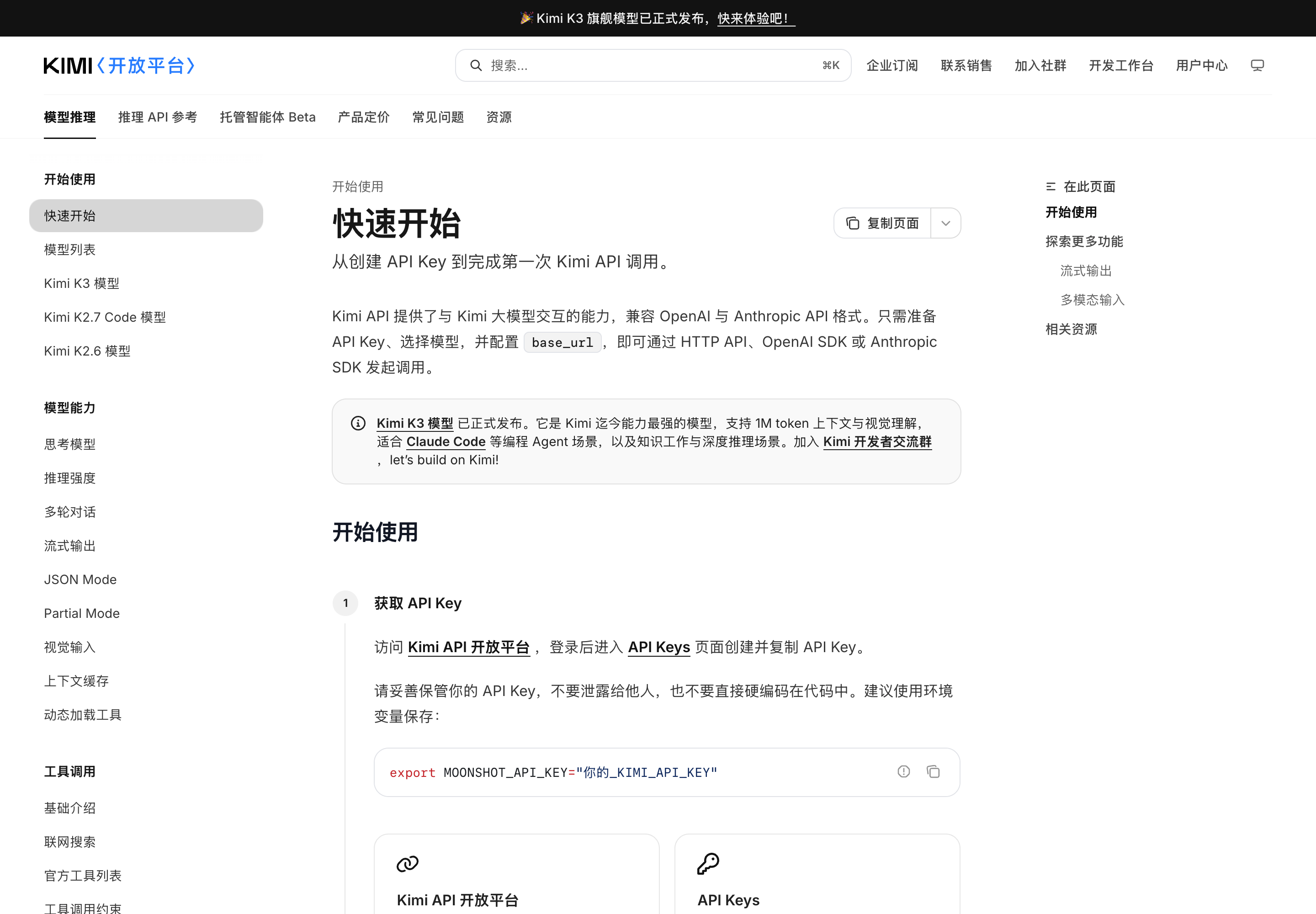Jump to 相关资源 in page outline
Screen dimensions: 1316x914
click(1071, 329)
